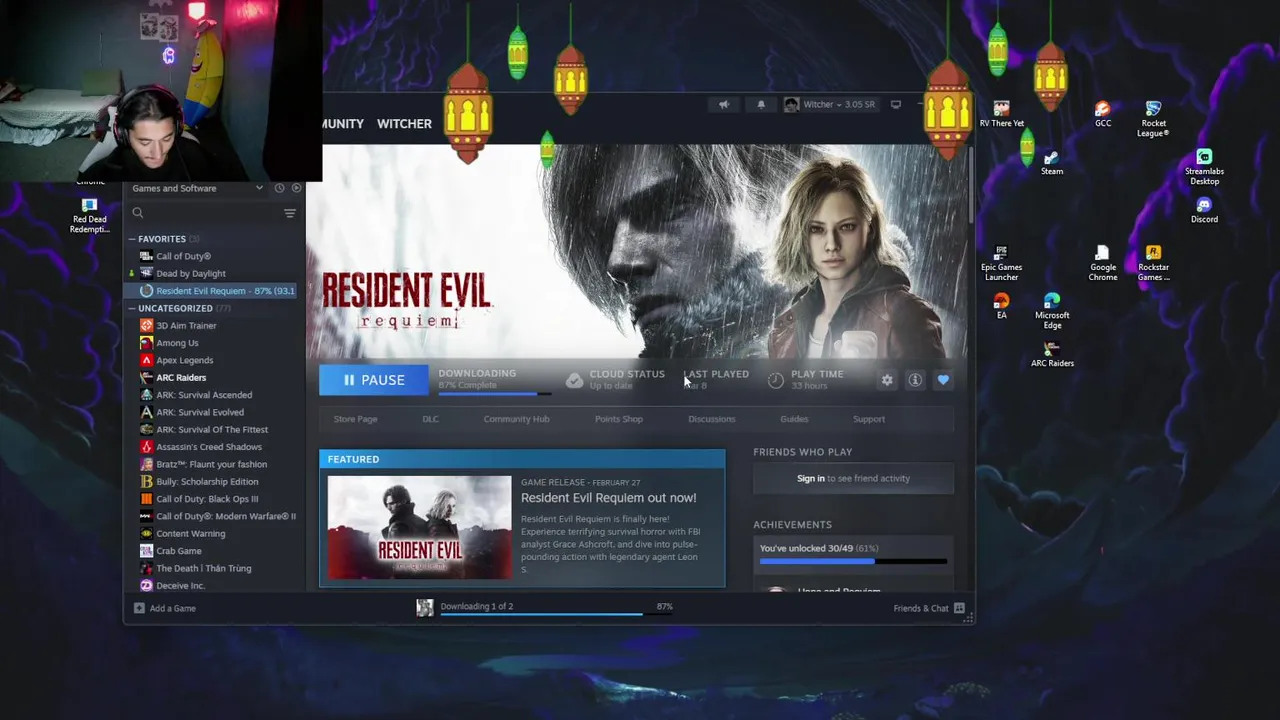
Task: Open Friends & Chat
Action: coord(928,608)
